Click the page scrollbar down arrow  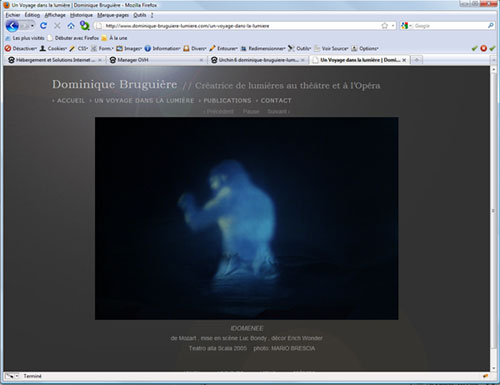[x=493, y=368]
